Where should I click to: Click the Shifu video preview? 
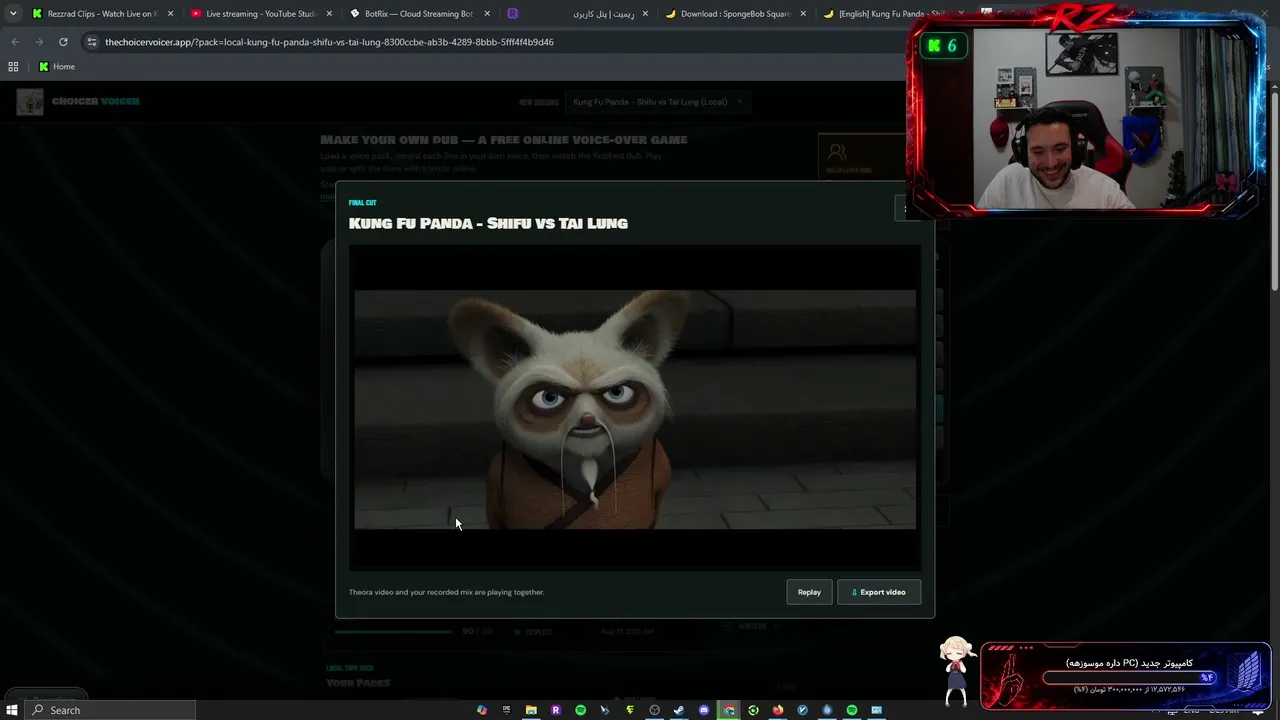(x=635, y=409)
